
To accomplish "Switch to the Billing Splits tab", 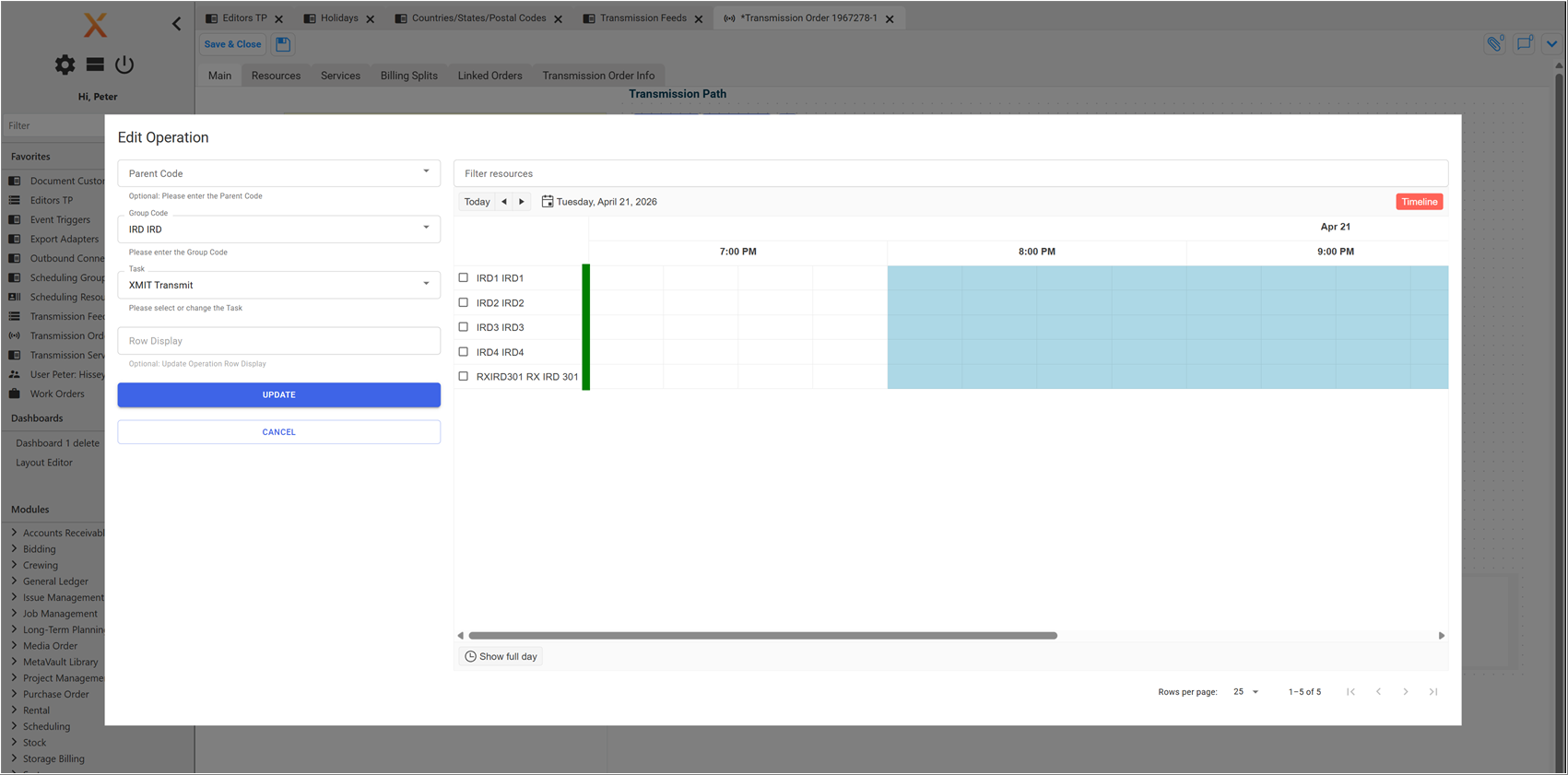I will tap(409, 76).
